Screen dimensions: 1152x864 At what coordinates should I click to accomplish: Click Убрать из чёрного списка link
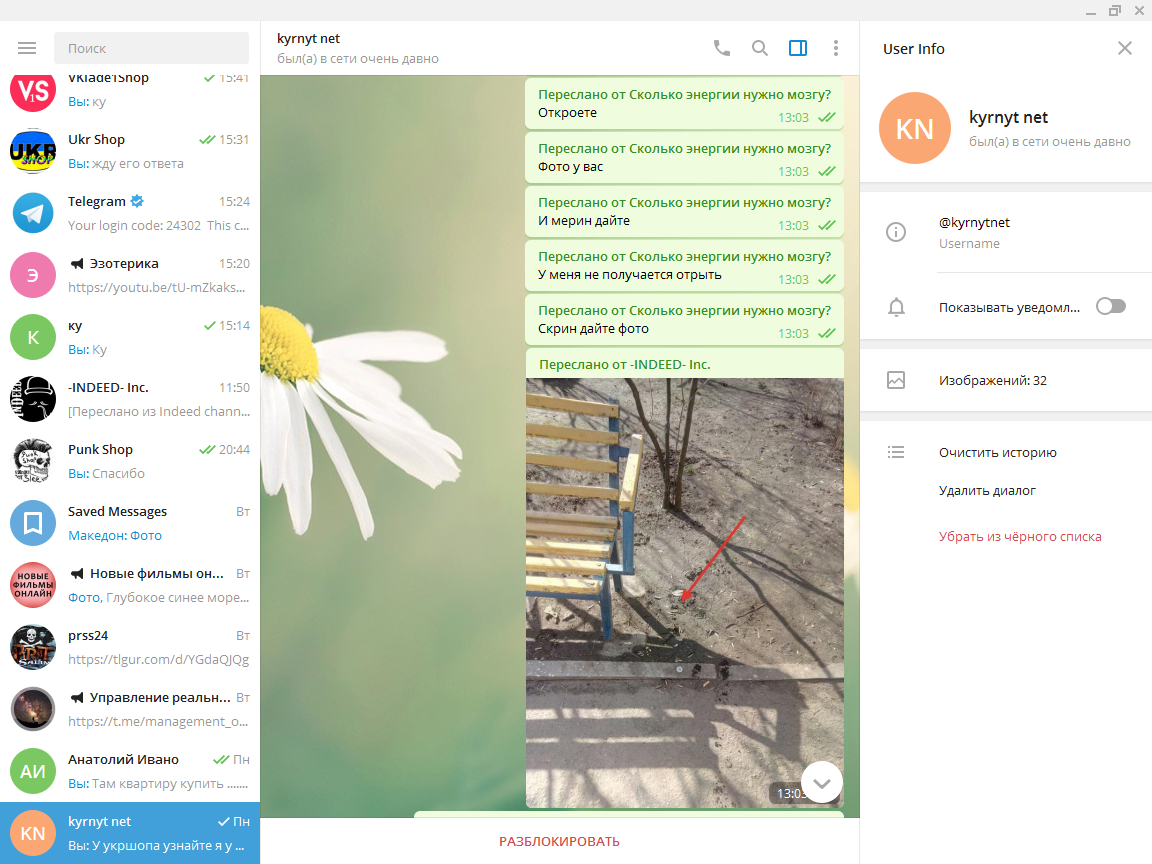tap(1019, 537)
